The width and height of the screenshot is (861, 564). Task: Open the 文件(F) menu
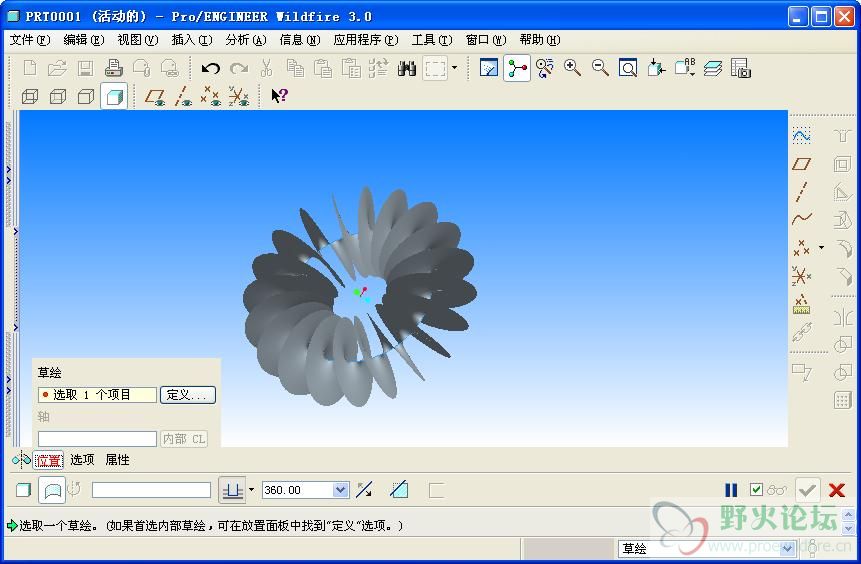30,40
